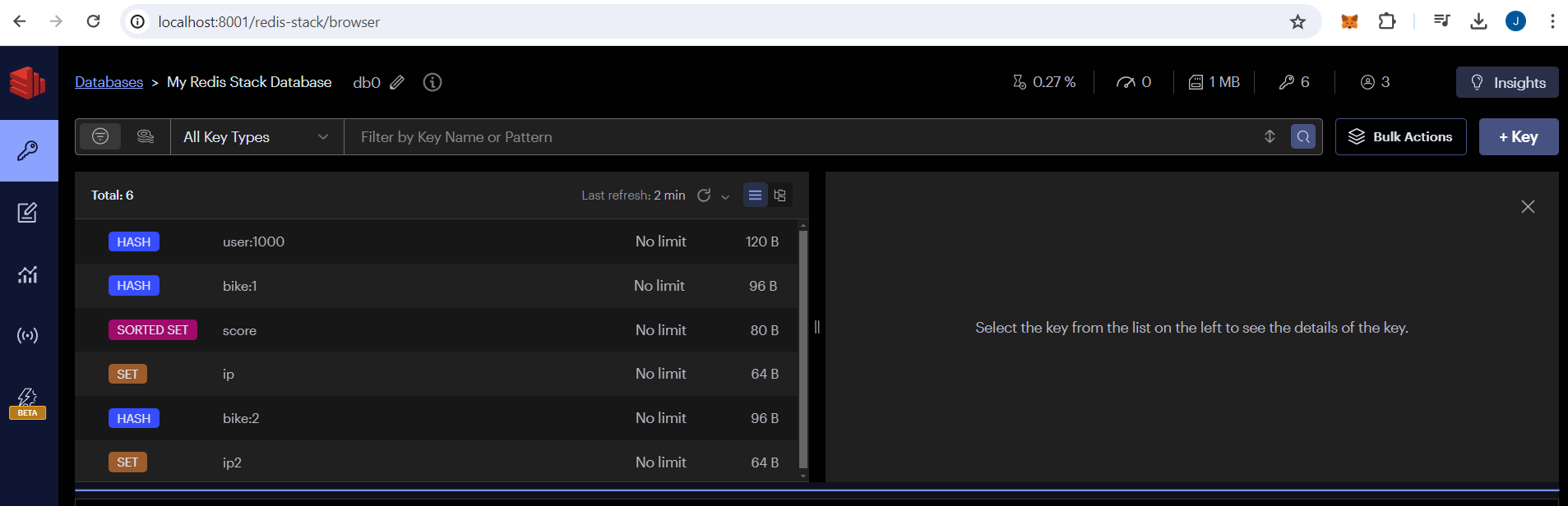Open the Pub/Sub broadcast icon

pyautogui.click(x=28, y=335)
